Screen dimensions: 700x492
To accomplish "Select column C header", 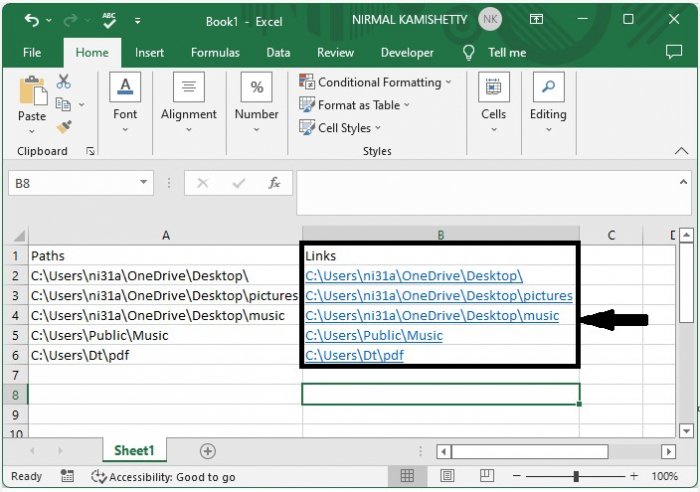I will (x=611, y=235).
